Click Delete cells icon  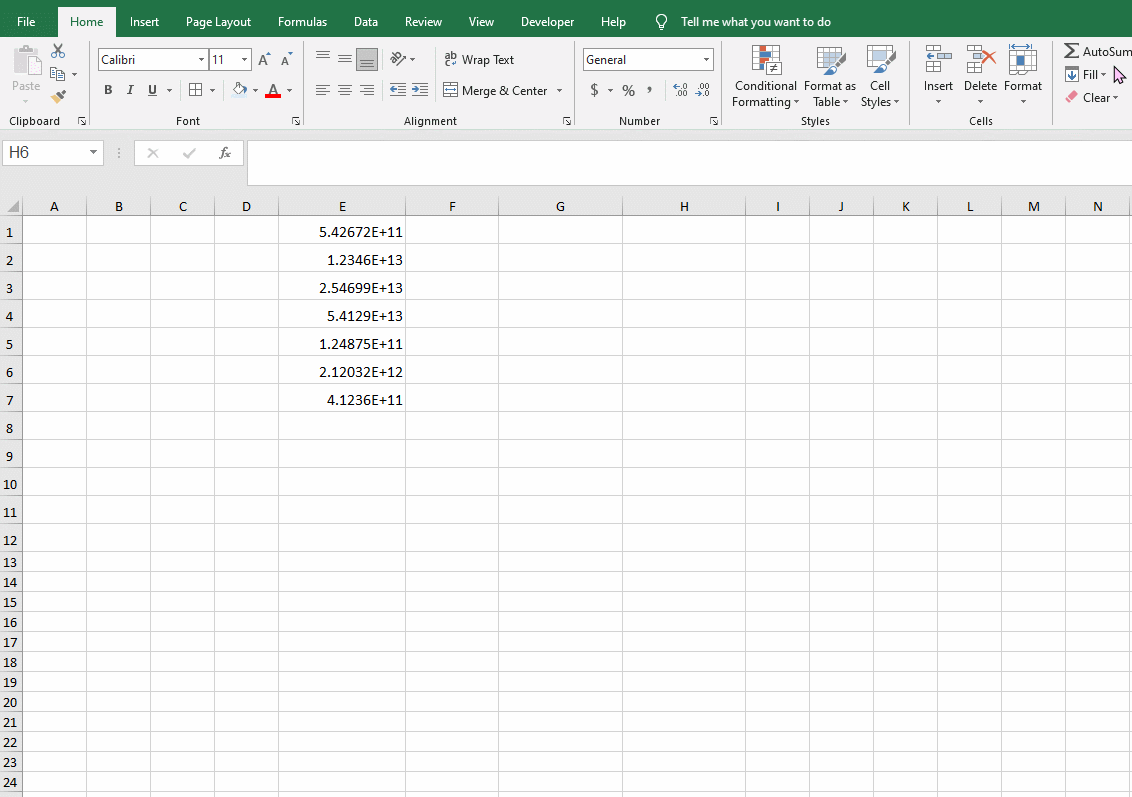click(980, 60)
